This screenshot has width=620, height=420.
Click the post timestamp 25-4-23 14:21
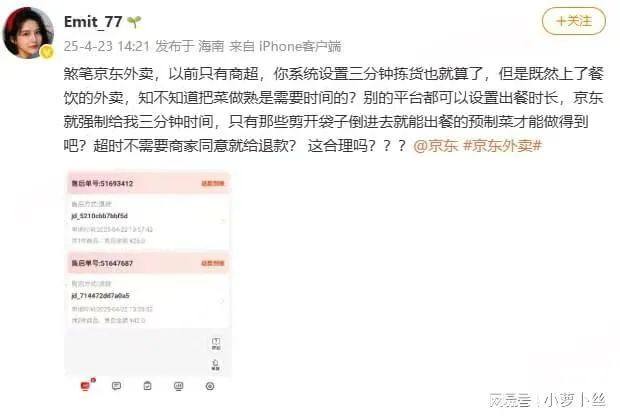107,46
